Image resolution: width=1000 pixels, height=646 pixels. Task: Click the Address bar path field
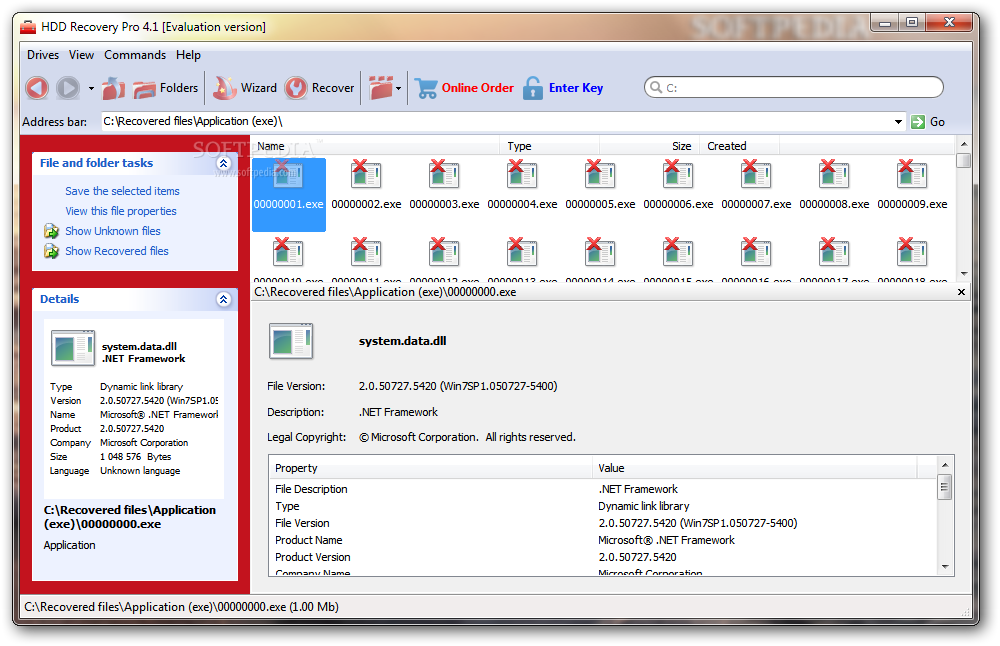pos(496,121)
